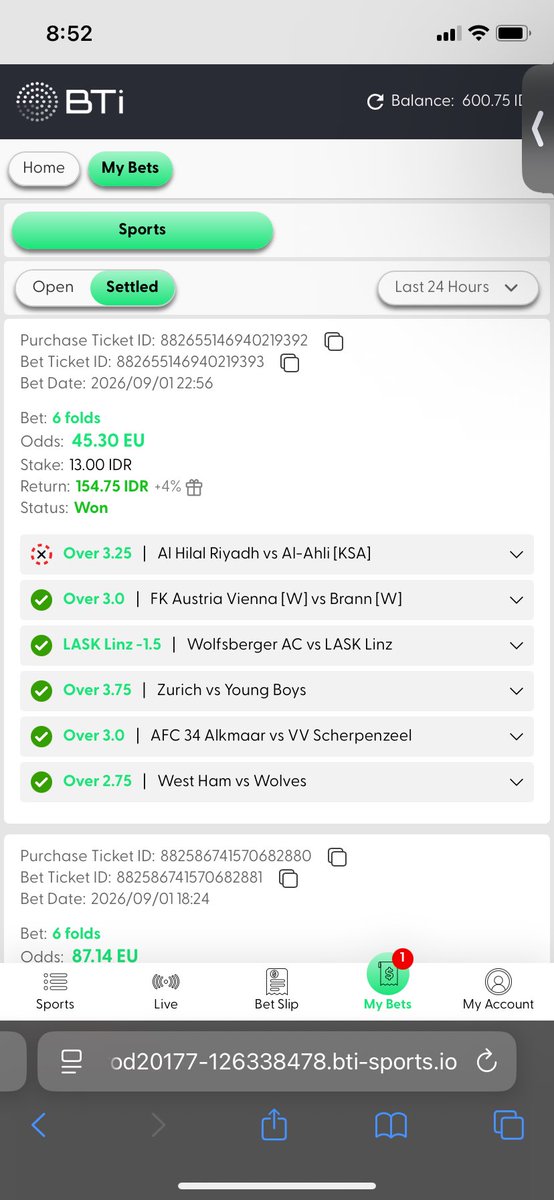Screen dimensions: 554x1200
Task: Open Last 24 Hours dropdown
Action: (x=456, y=287)
